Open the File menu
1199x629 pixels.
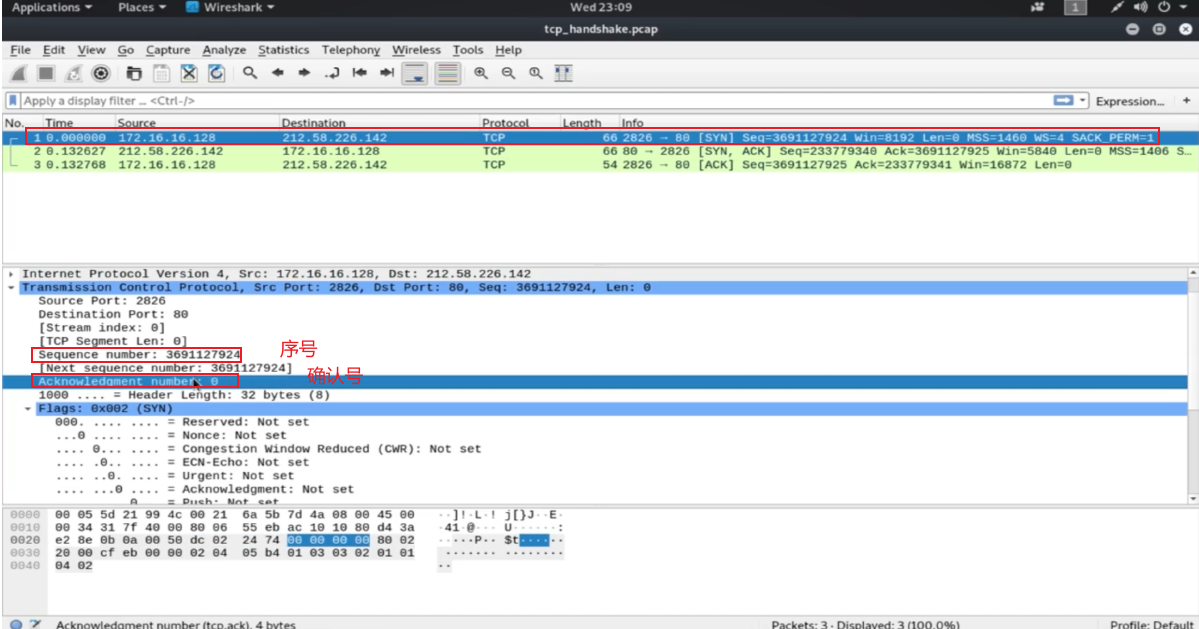point(21,50)
